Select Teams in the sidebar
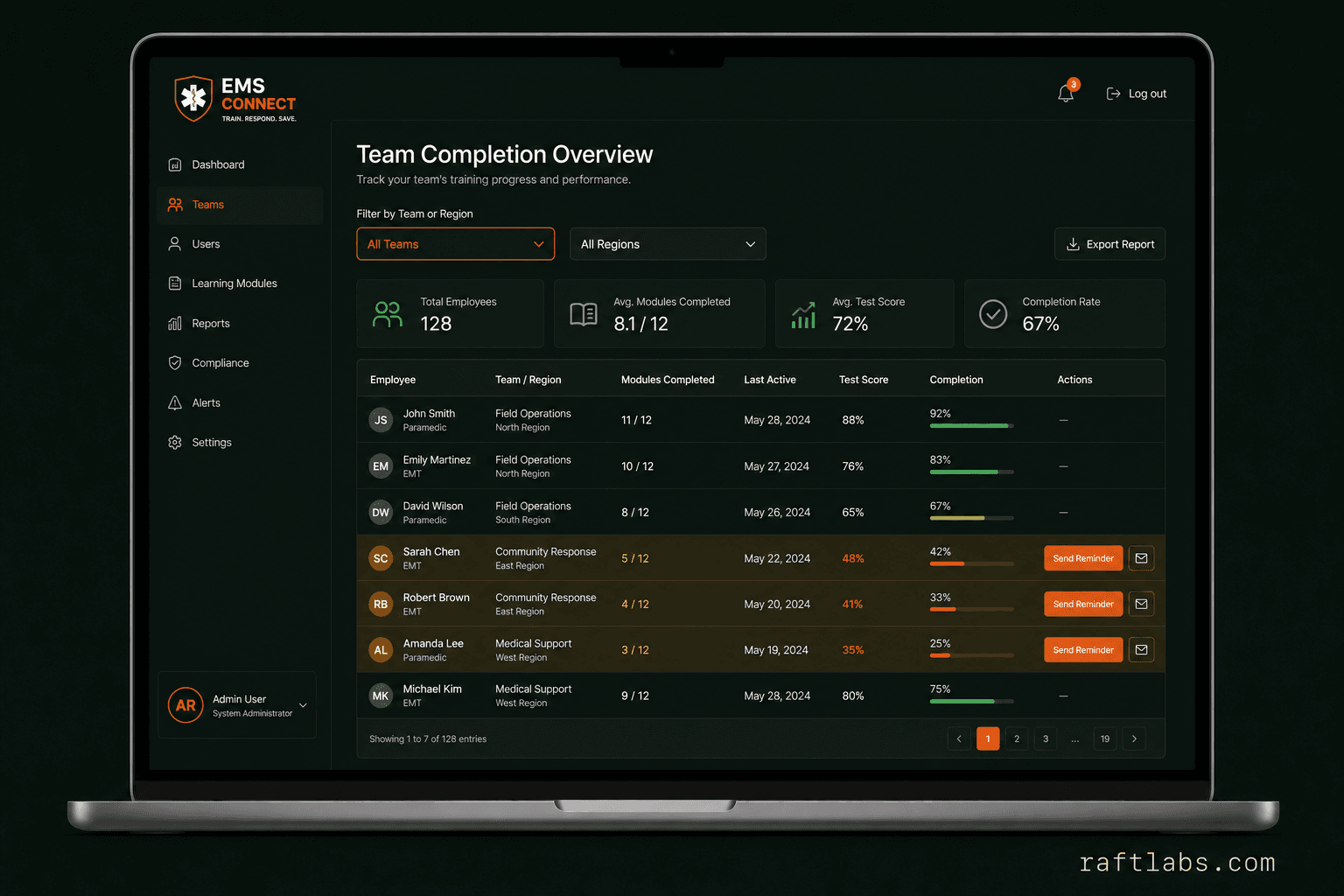The width and height of the screenshot is (1344, 896). click(240, 205)
